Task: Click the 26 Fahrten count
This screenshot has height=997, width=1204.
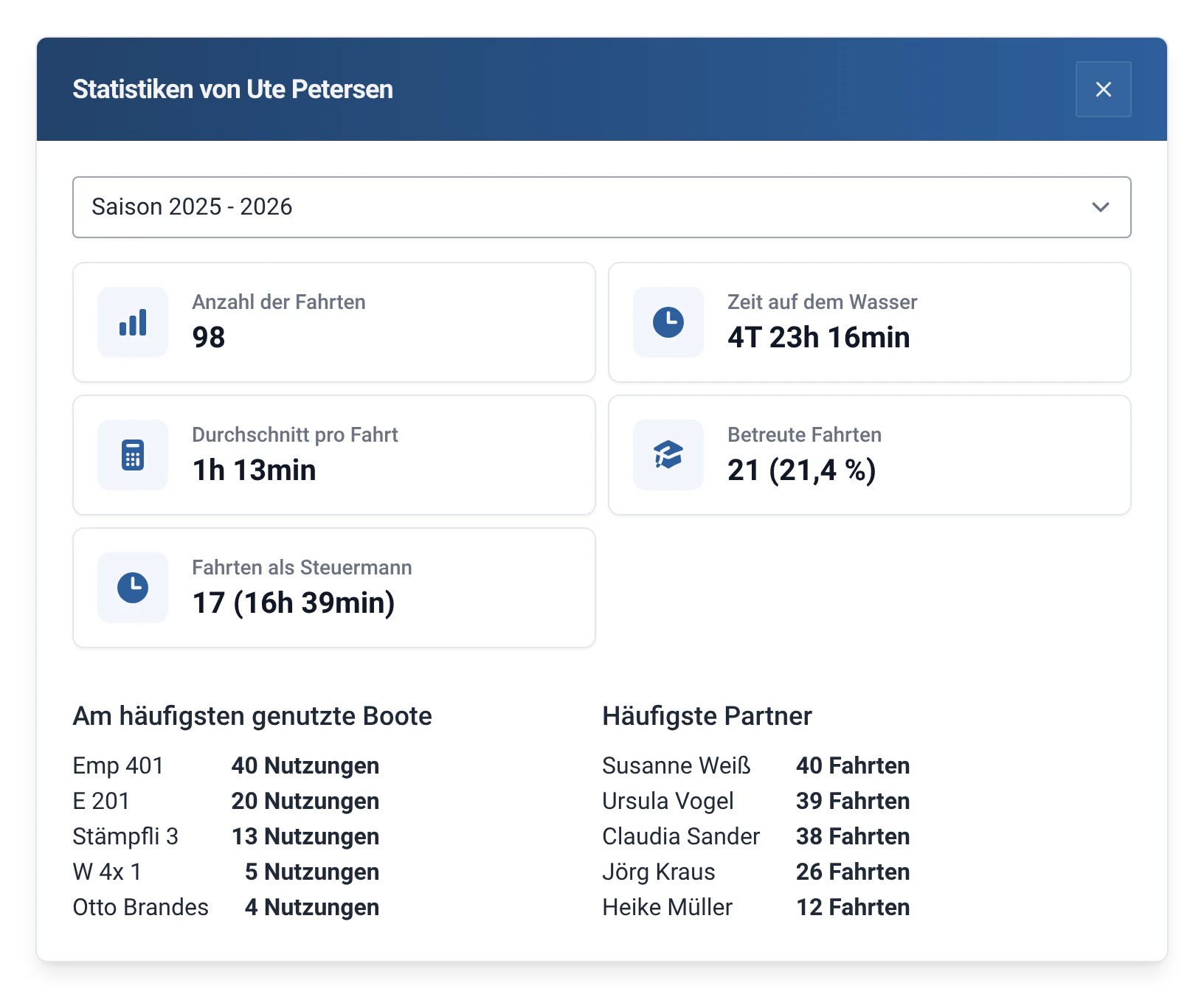Action: click(x=853, y=872)
